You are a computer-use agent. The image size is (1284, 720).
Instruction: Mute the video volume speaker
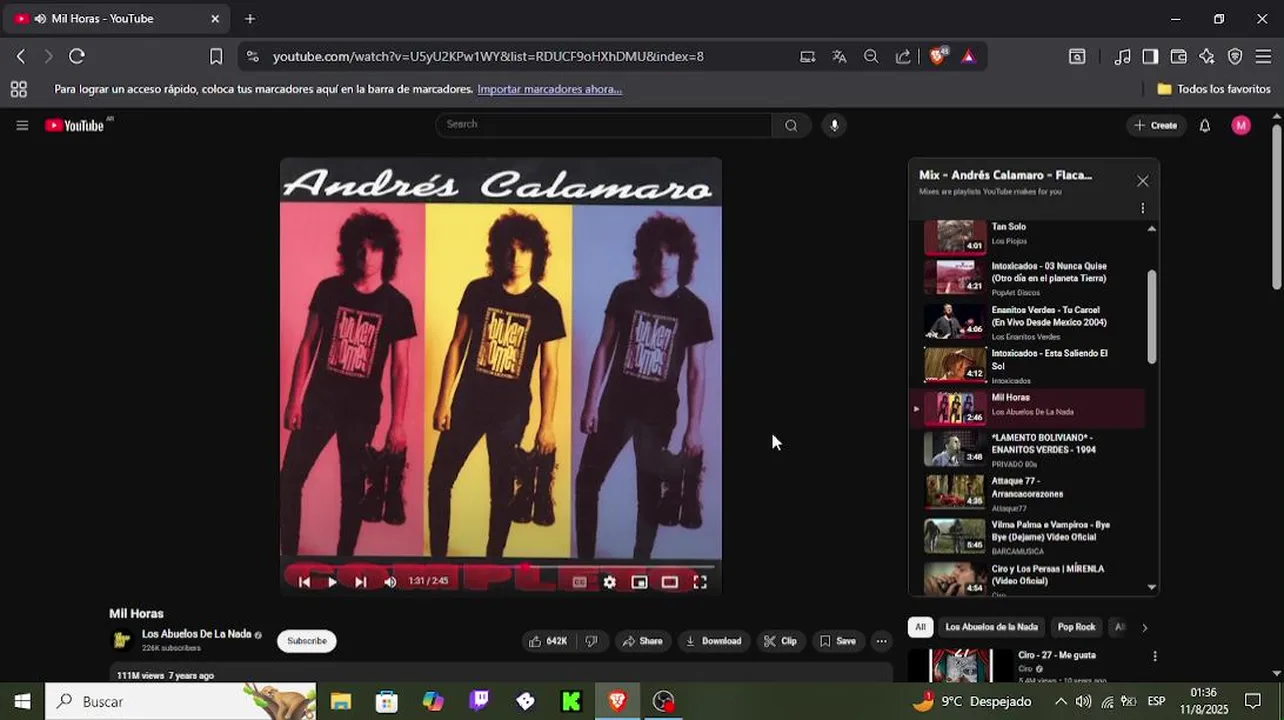point(390,582)
